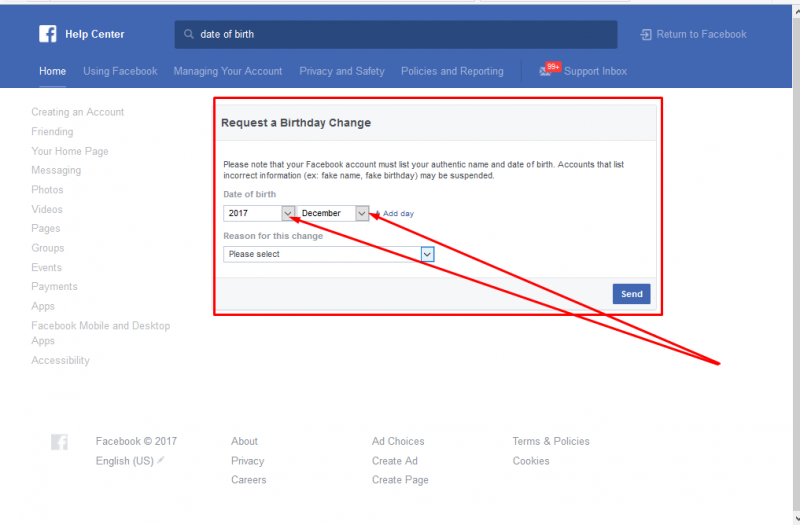Go to Support Inbox
This screenshot has height=525, width=800.
tap(595, 71)
